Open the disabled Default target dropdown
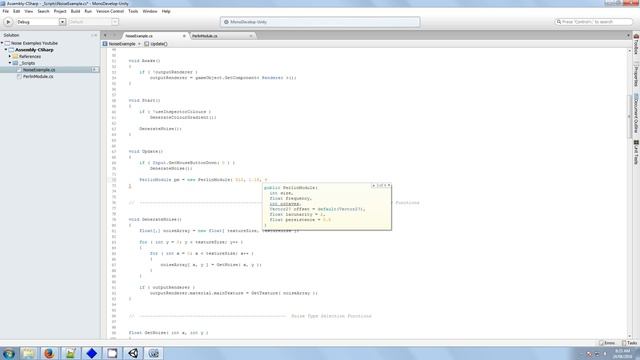Image resolution: width=640 pixels, height=360 pixels. [x=93, y=22]
